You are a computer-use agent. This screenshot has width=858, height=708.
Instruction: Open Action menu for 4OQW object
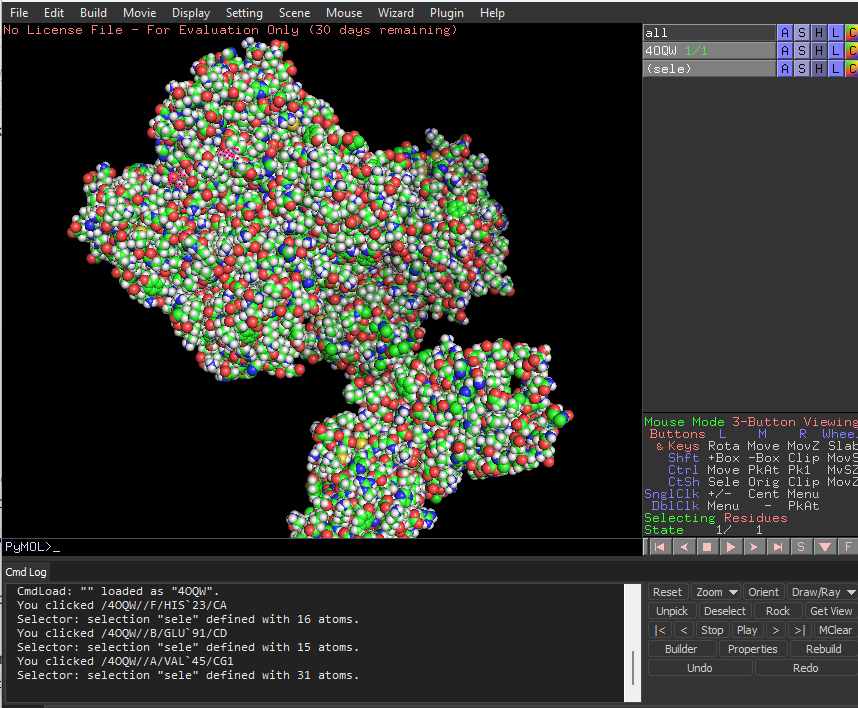(785, 51)
